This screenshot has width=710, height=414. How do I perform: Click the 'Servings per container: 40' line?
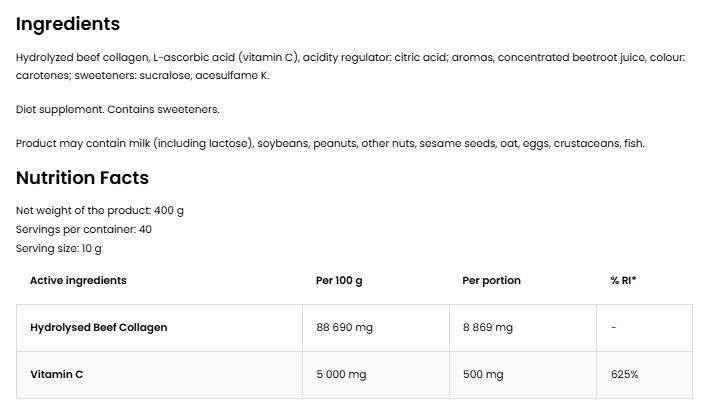coord(84,229)
